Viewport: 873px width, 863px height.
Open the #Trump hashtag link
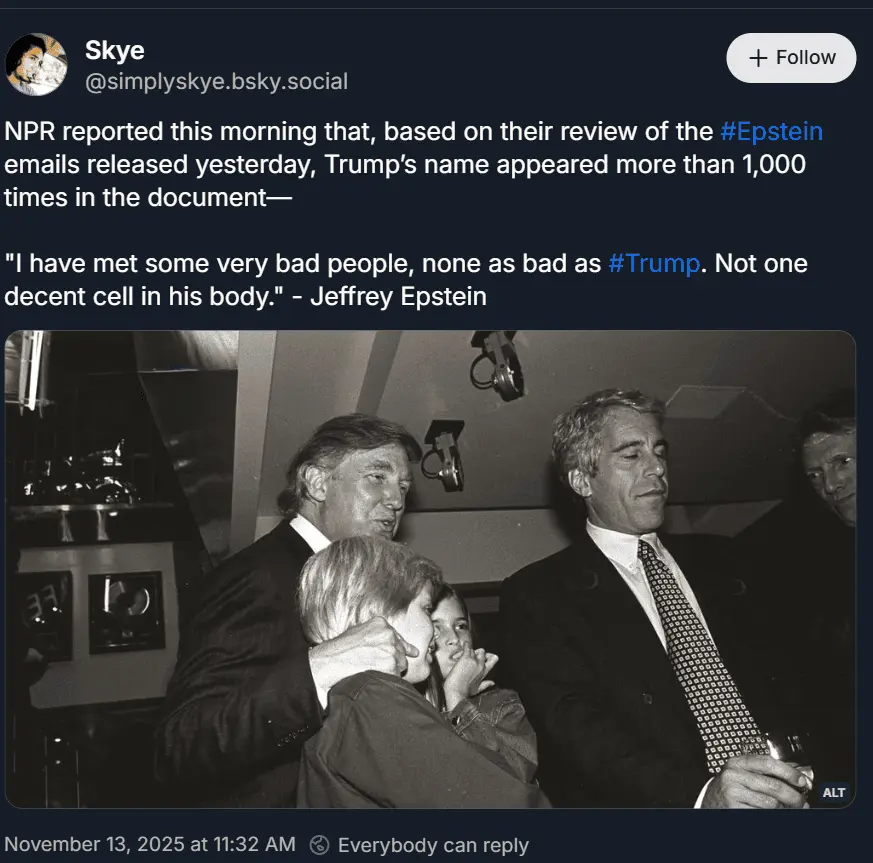click(654, 264)
